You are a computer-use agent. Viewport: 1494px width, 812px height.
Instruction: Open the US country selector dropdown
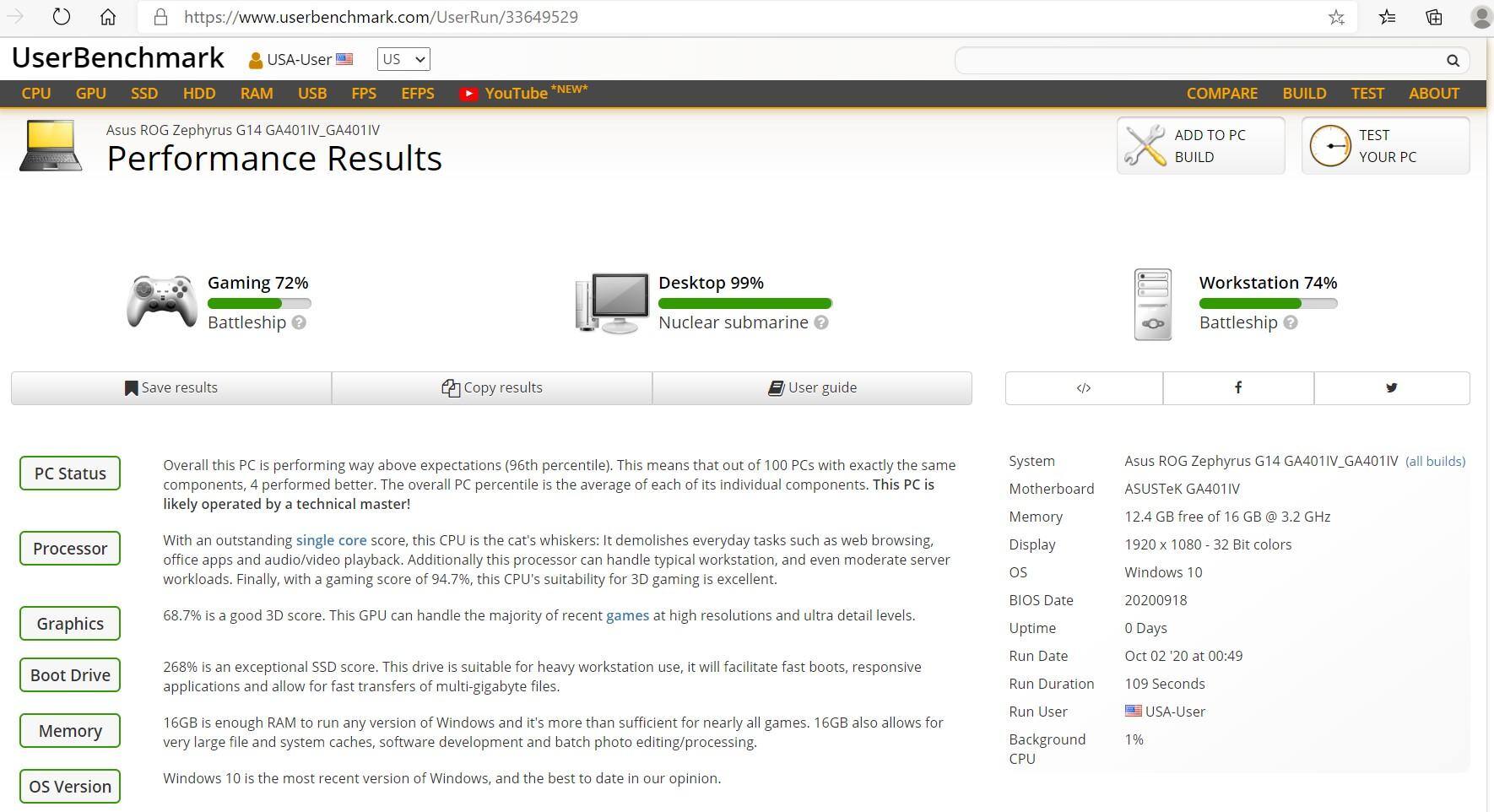403,59
